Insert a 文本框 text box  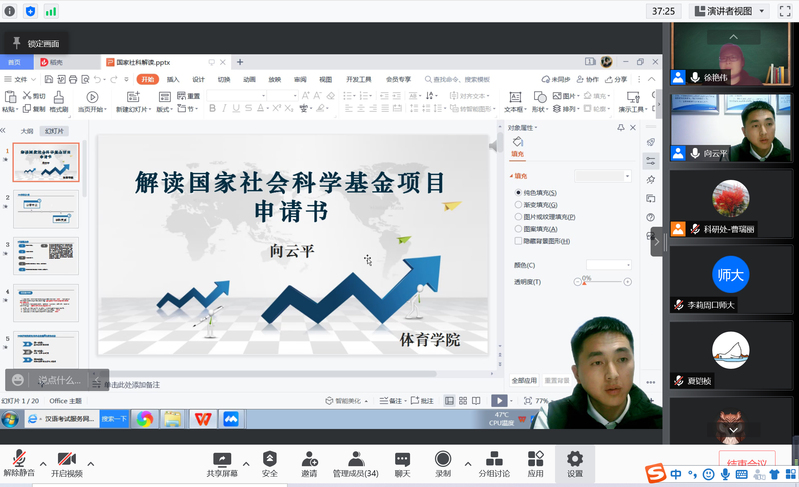click(x=515, y=101)
